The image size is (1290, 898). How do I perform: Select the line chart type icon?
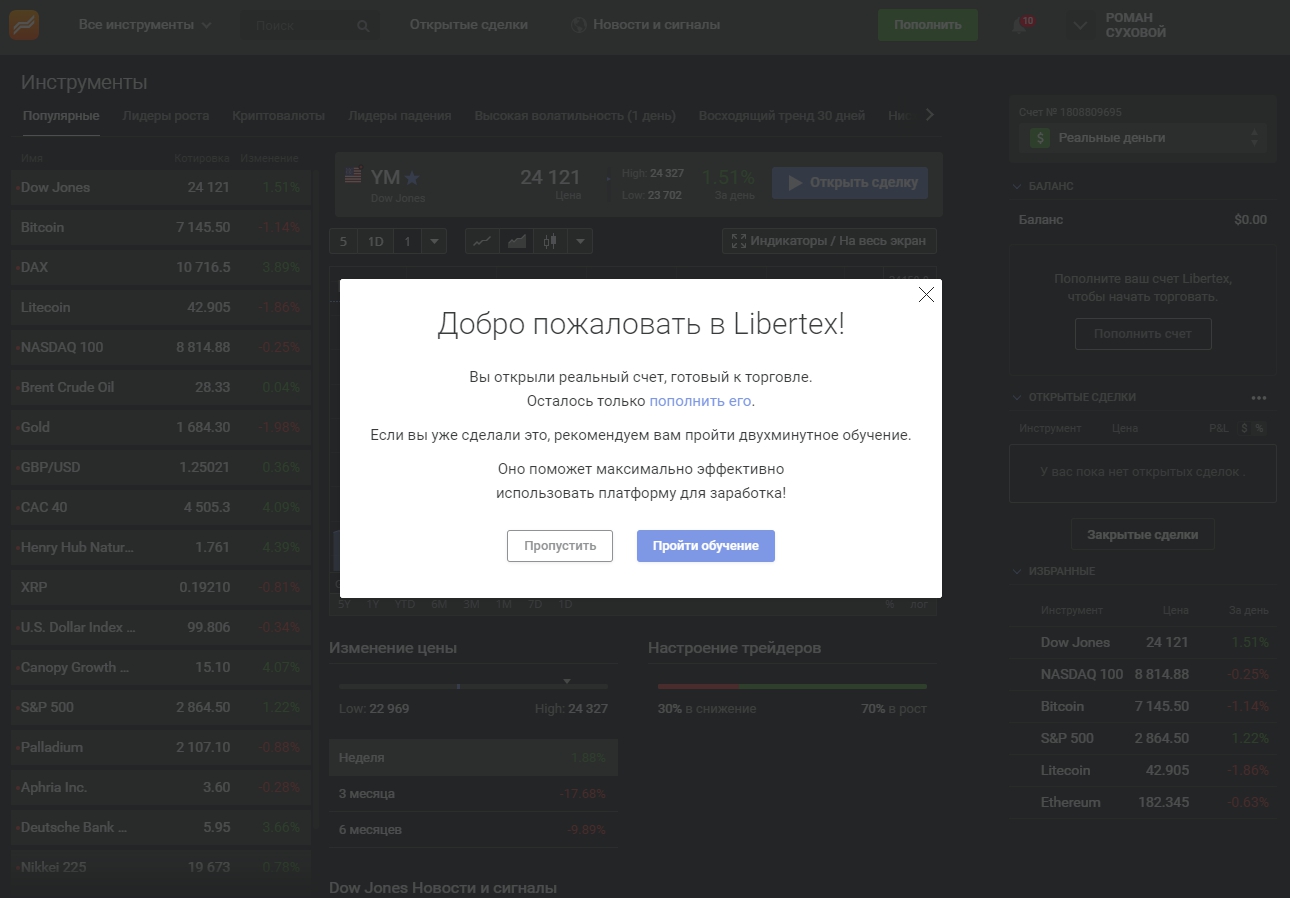point(480,240)
